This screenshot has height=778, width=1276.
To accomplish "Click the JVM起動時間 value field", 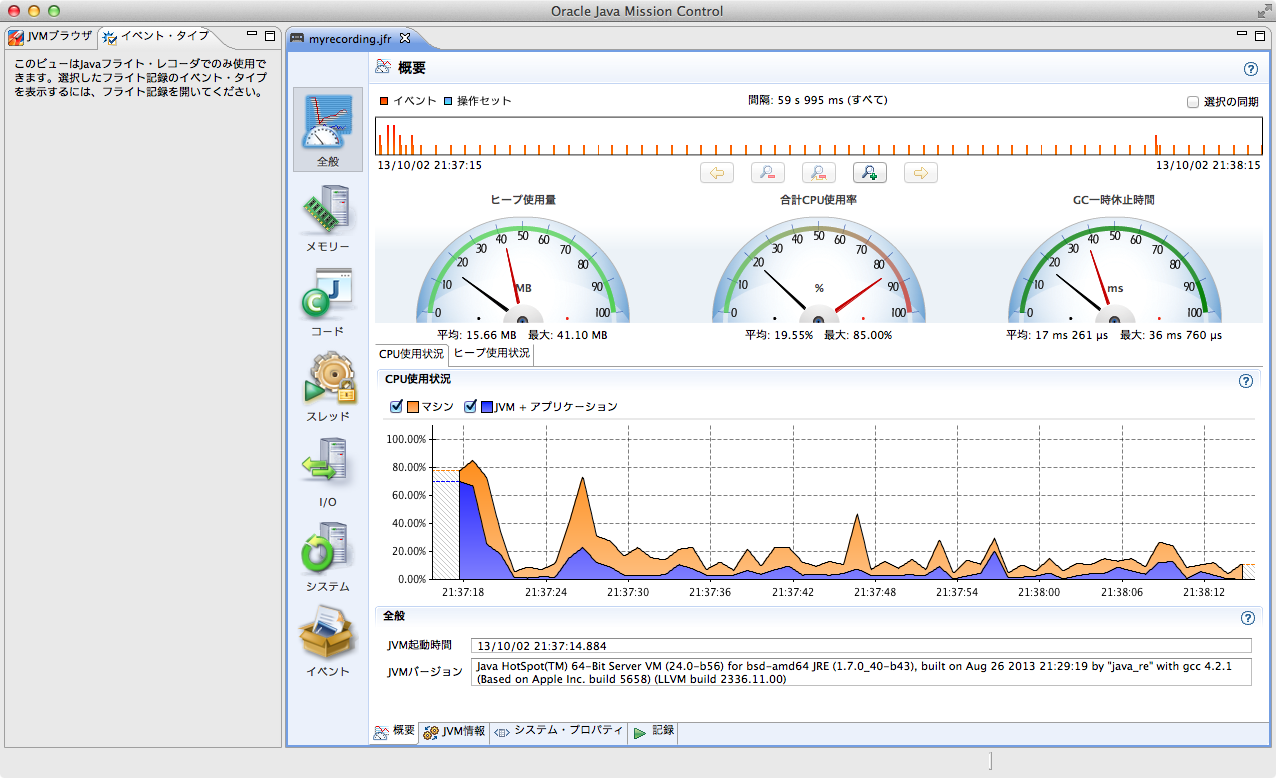I will pyautogui.click(x=859, y=645).
